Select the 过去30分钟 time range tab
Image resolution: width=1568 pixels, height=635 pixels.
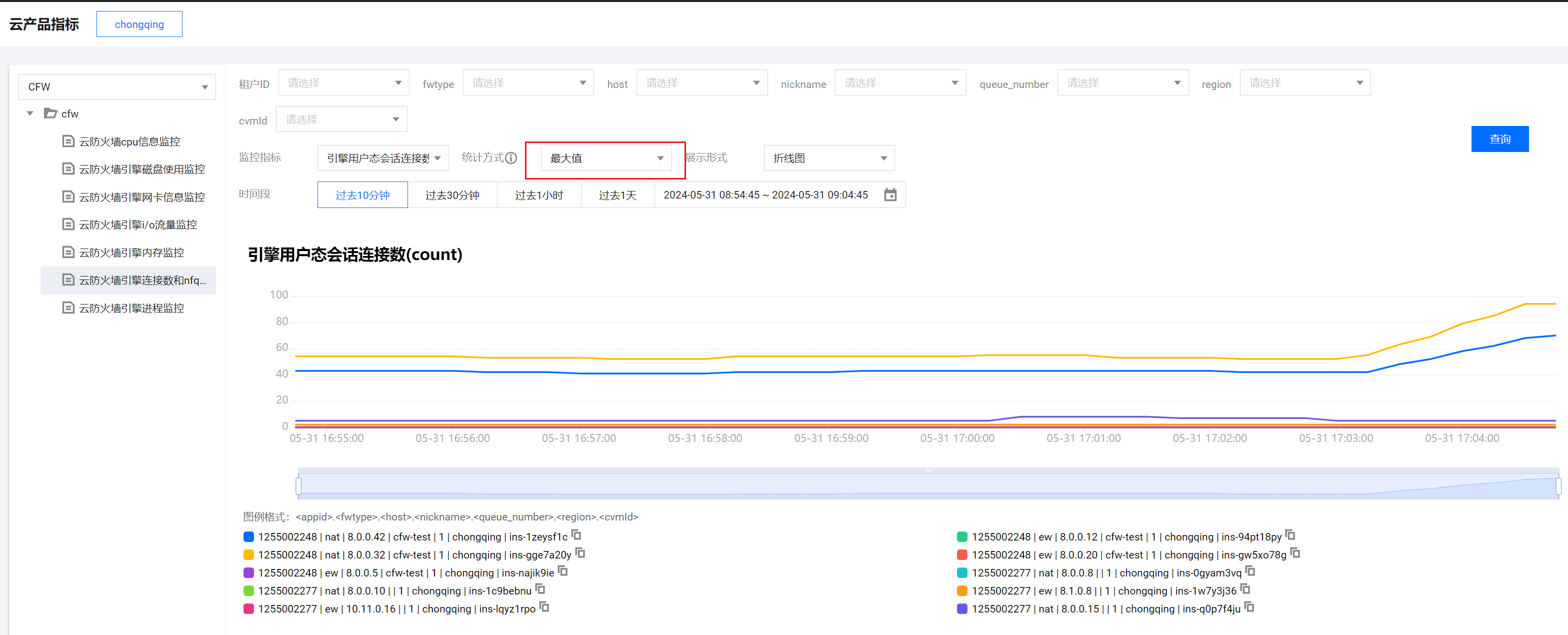tap(451, 195)
